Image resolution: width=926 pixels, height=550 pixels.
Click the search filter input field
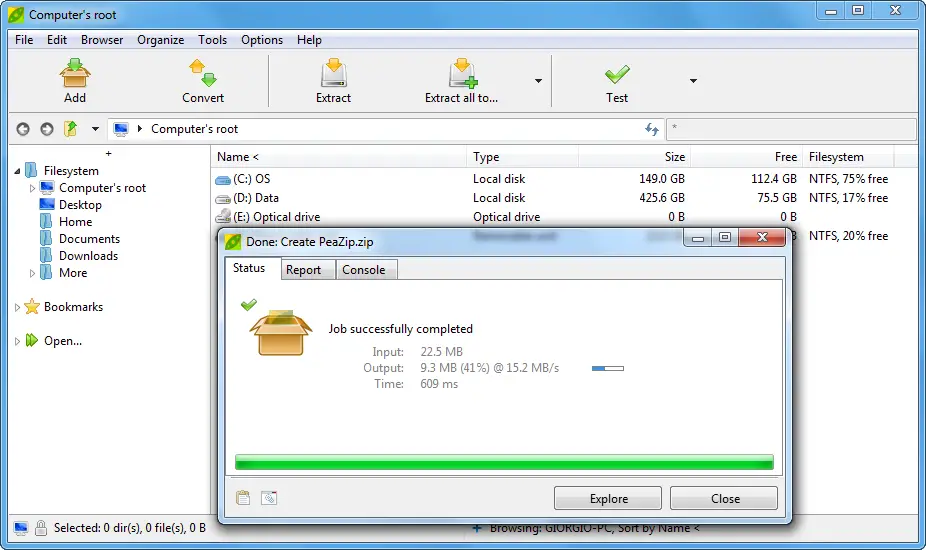(x=791, y=129)
